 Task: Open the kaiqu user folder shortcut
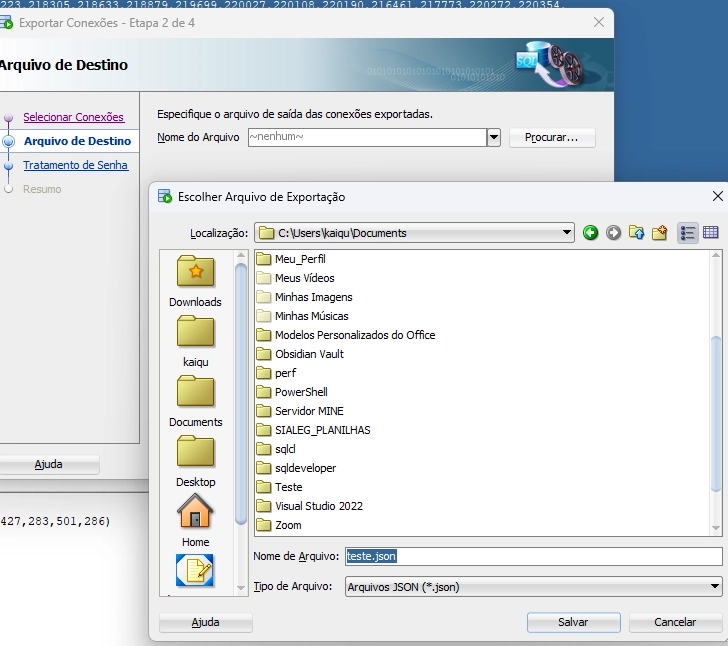pyautogui.click(x=195, y=342)
